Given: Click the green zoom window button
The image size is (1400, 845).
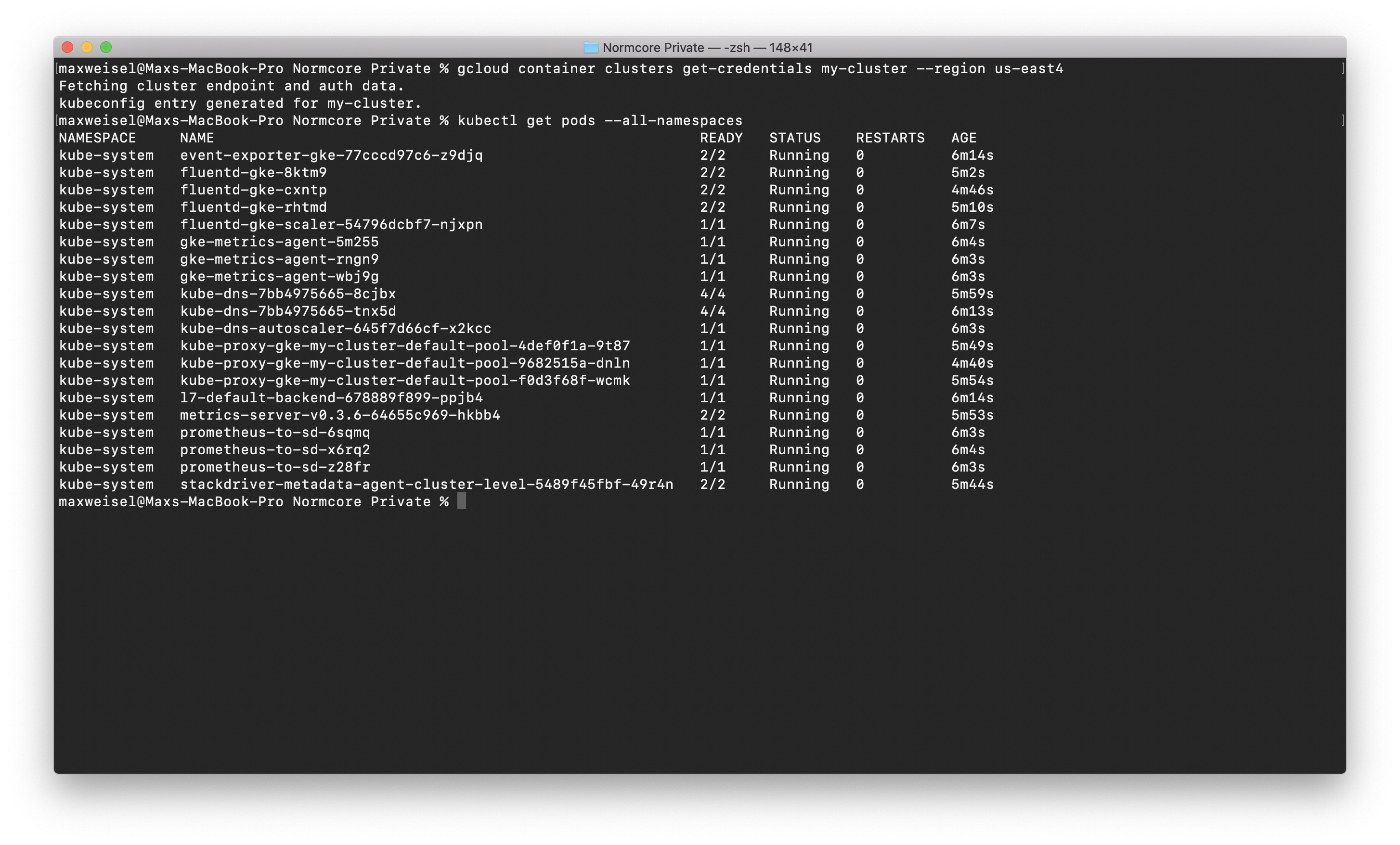Looking at the screenshot, I should tap(106, 47).
